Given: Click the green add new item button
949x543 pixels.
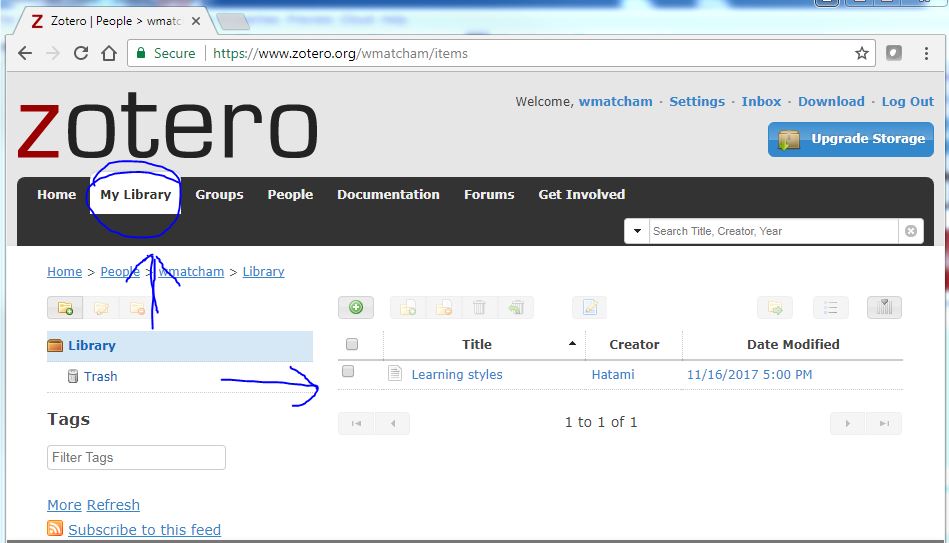Looking at the screenshot, I should click(x=356, y=308).
